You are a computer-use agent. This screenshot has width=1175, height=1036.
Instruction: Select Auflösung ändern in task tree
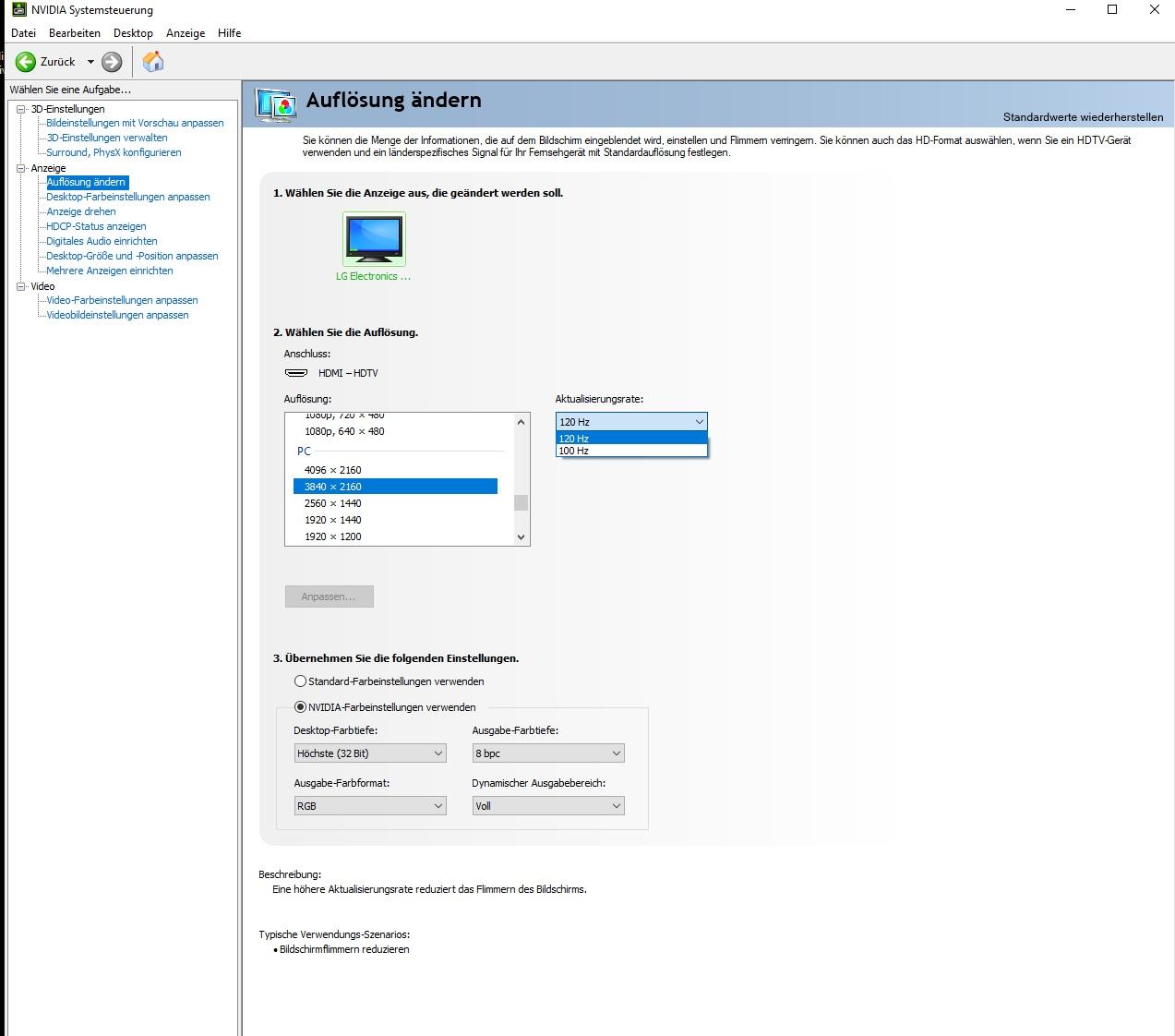click(87, 182)
